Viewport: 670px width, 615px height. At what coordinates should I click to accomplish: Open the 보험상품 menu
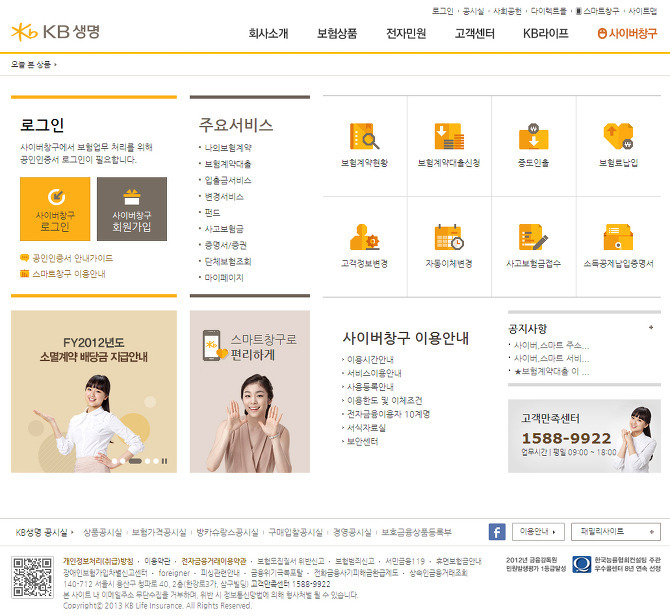point(337,33)
